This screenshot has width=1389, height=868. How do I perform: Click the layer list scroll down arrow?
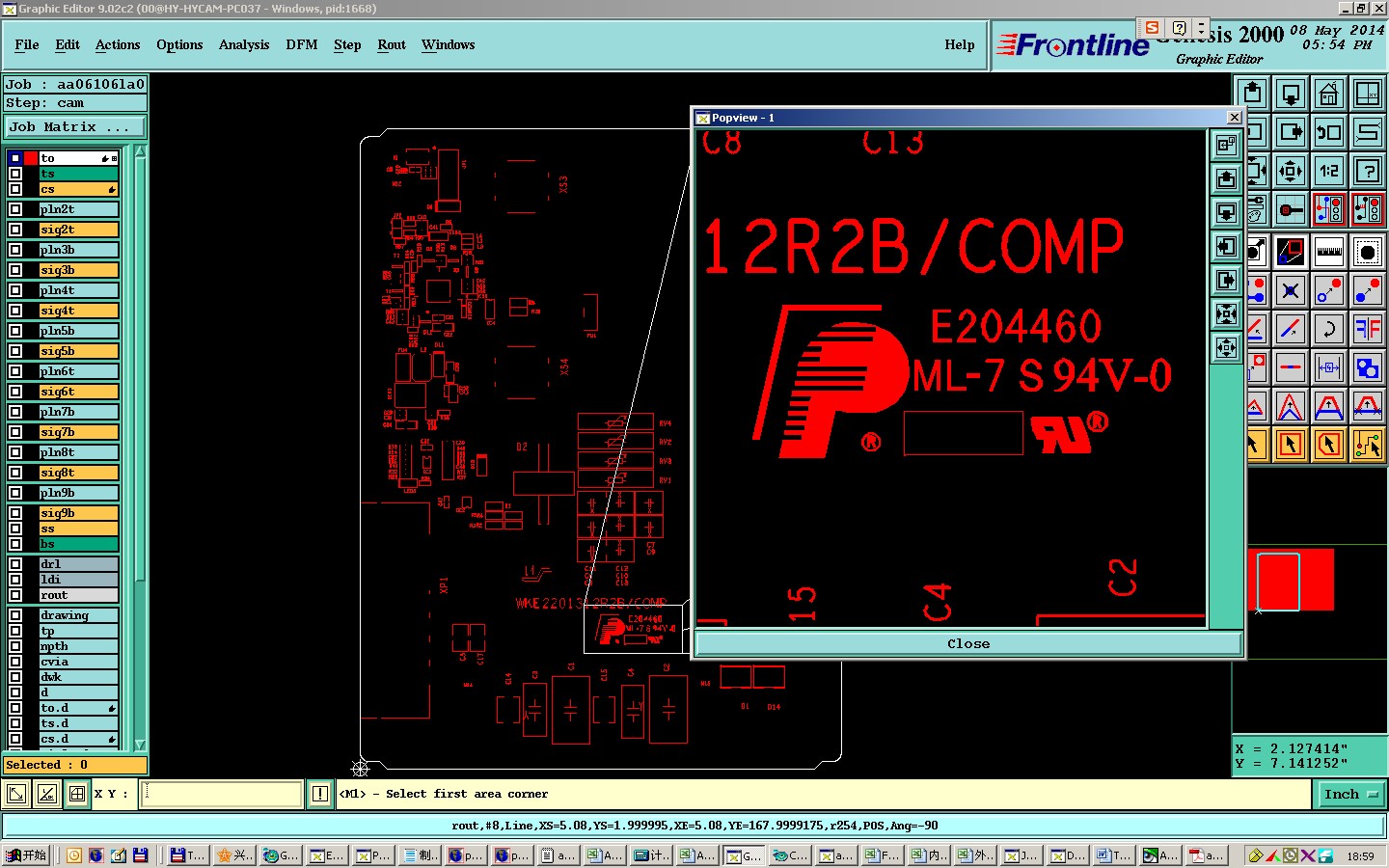click(141, 745)
